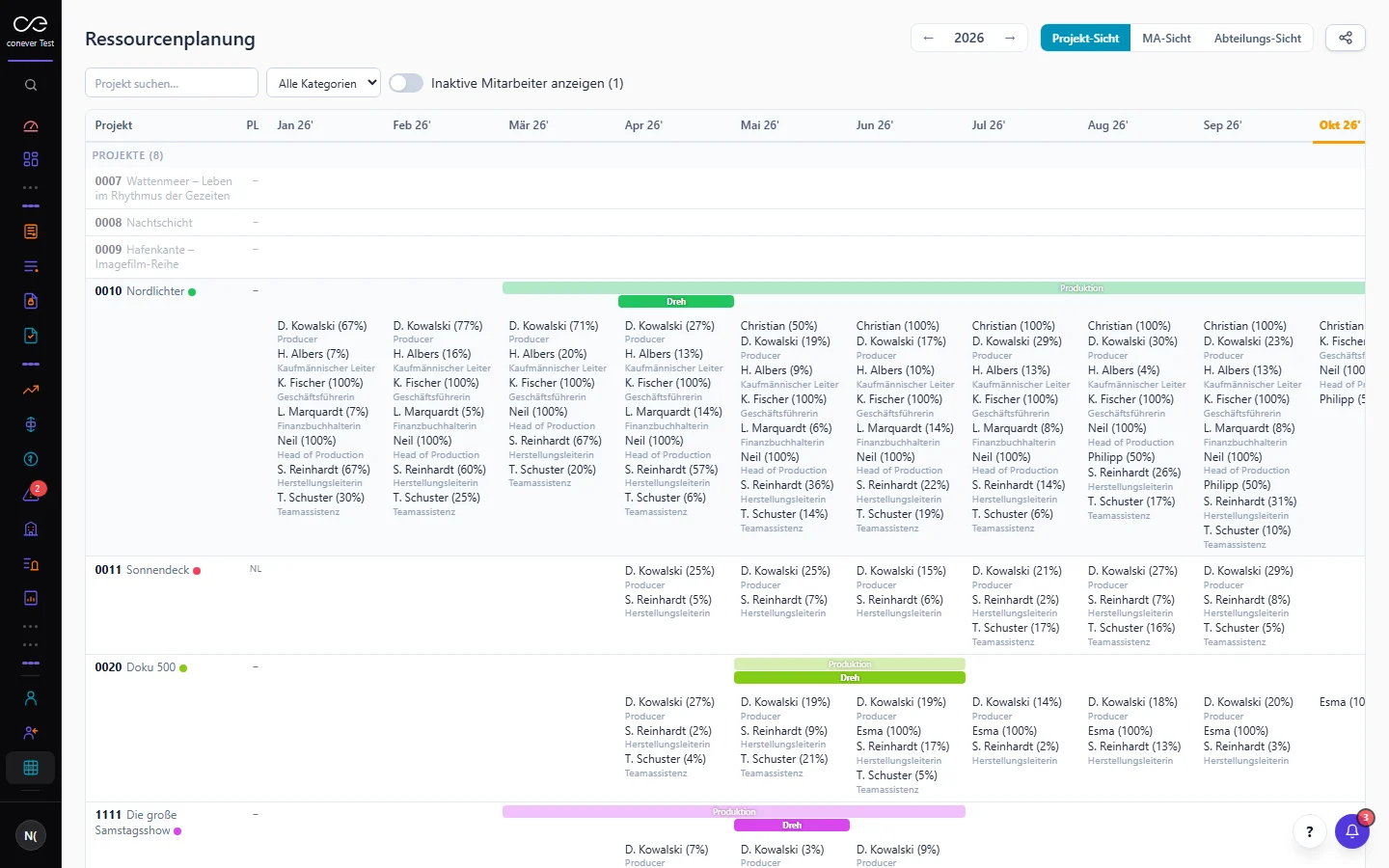Open project 0009 Hafenkante Imagefilm-Reihe
This screenshot has width=1389, height=868.
[145, 257]
